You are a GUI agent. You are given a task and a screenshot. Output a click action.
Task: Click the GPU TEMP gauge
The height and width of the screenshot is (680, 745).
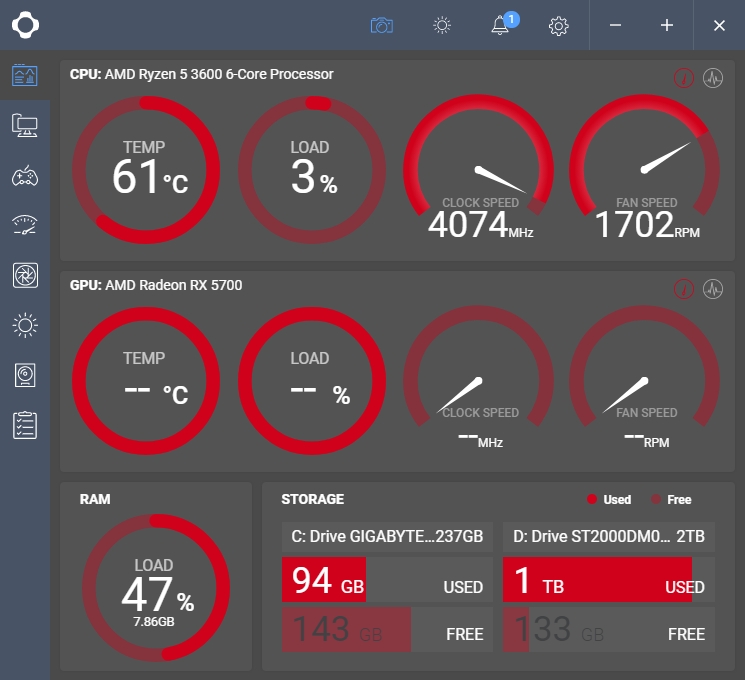click(146, 381)
